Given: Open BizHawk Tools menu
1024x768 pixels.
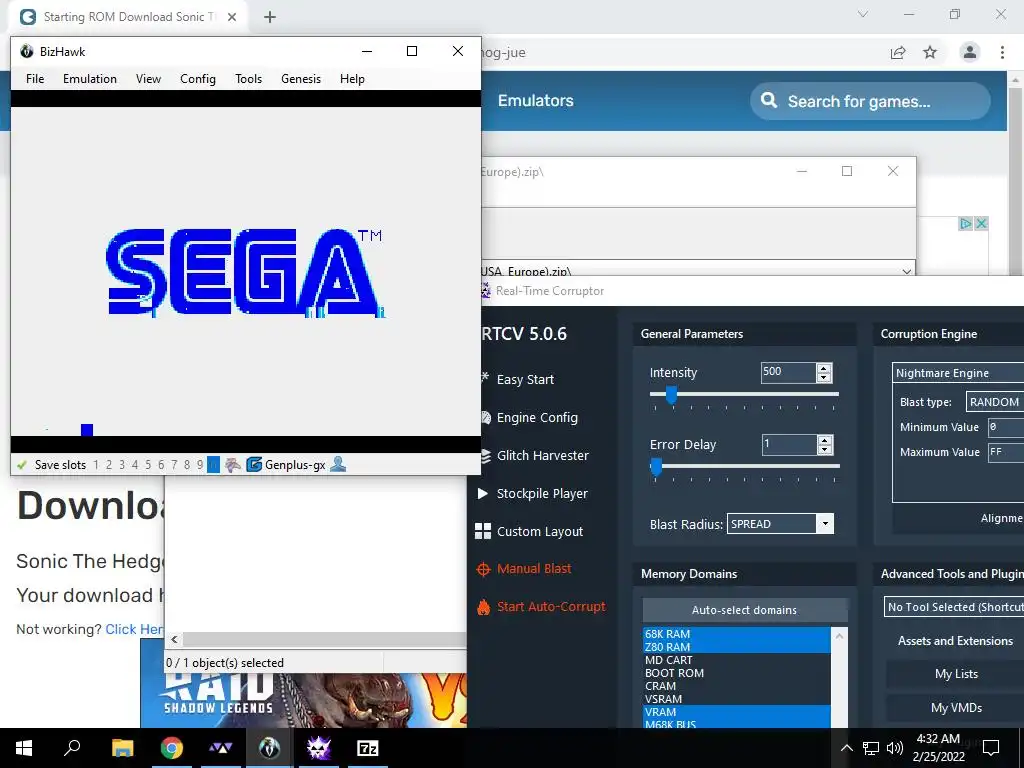Looking at the screenshot, I should [x=249, y=79].
